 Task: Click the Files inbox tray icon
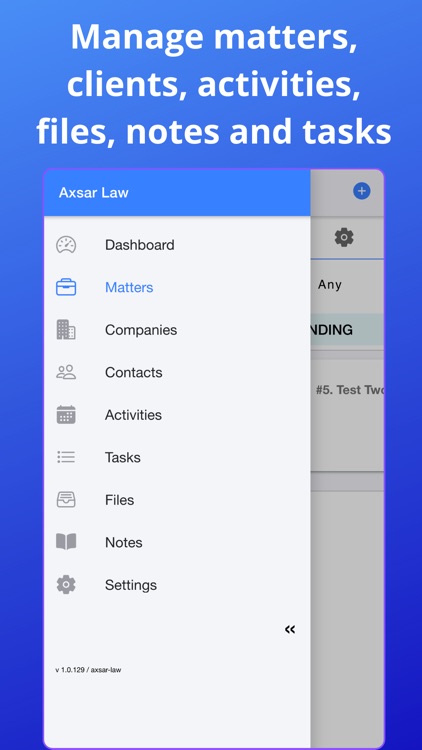[x=66, y=500]
